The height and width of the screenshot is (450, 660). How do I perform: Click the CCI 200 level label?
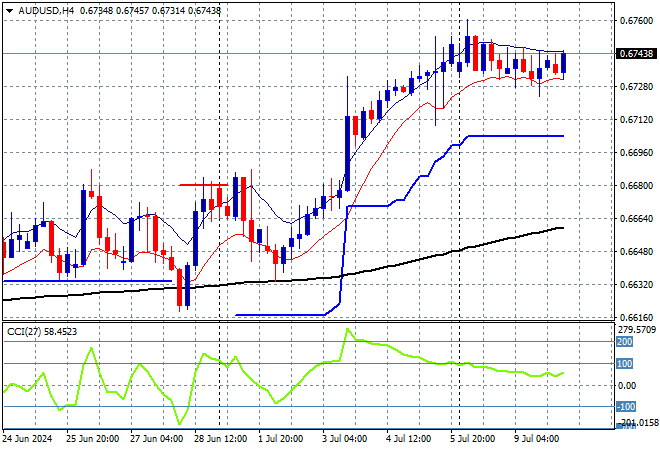tap(627, 342)
